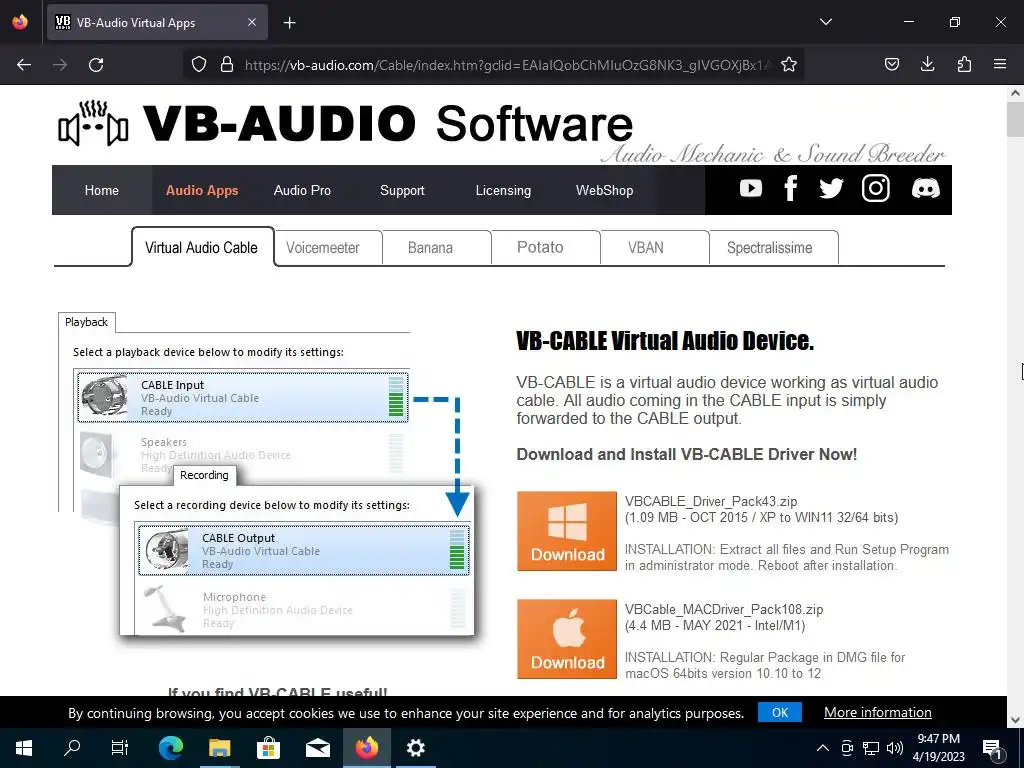The height and width of the screenshot is (768, 1024).
Task: Reload the current page
Action: pyautogui.click(x=96, y=65)
